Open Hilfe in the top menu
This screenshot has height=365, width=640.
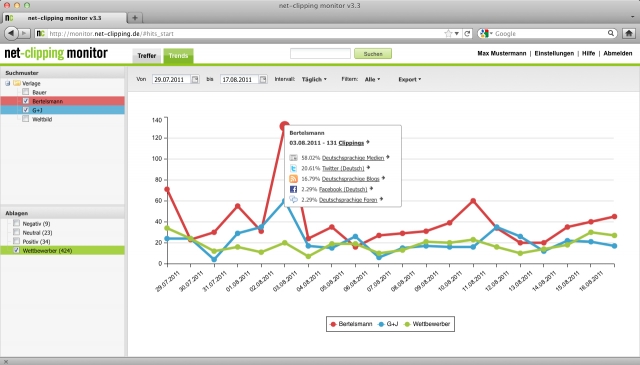588,53
